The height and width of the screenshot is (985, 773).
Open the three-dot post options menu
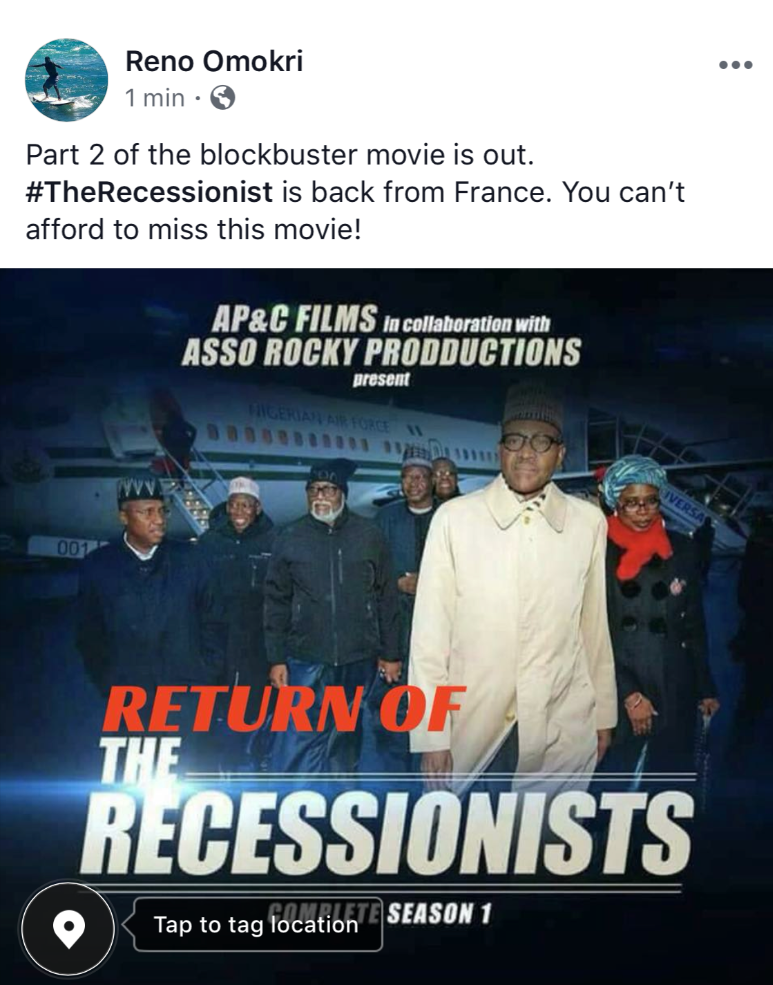[x=735, y=65]
